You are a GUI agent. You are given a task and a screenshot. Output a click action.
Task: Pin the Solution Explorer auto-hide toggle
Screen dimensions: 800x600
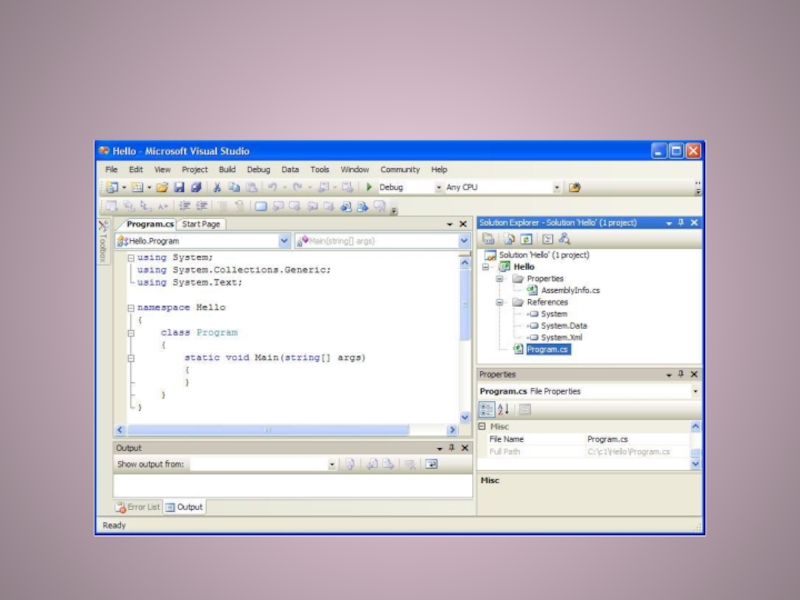pos(681,223)
